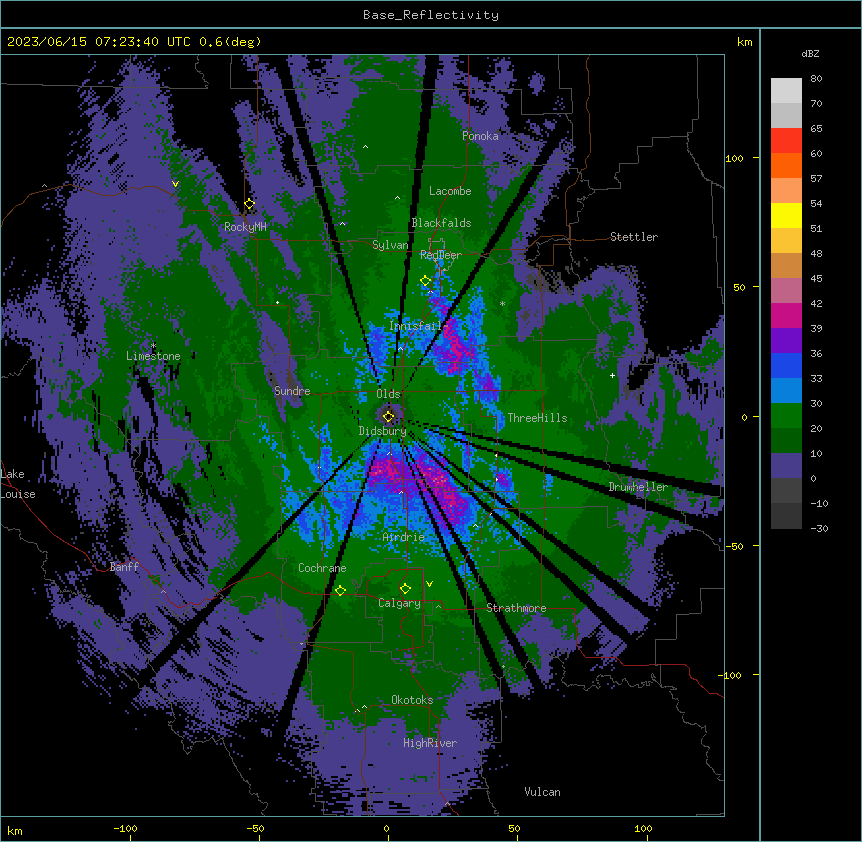The width and height of the screenshot is (862, 842).
Task: Click the yellow diamond marker above the Calgary label
Action: tap(405, 589)
